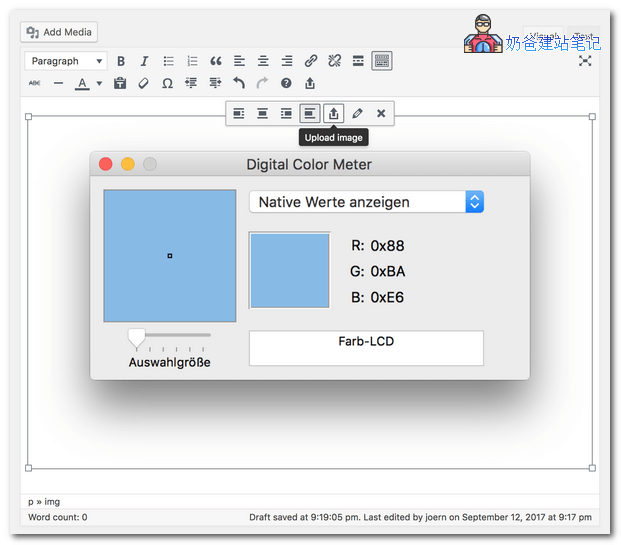
Task: Click the image Edit pencil icon
Action: pyautogui.click(x=357, y=113)
